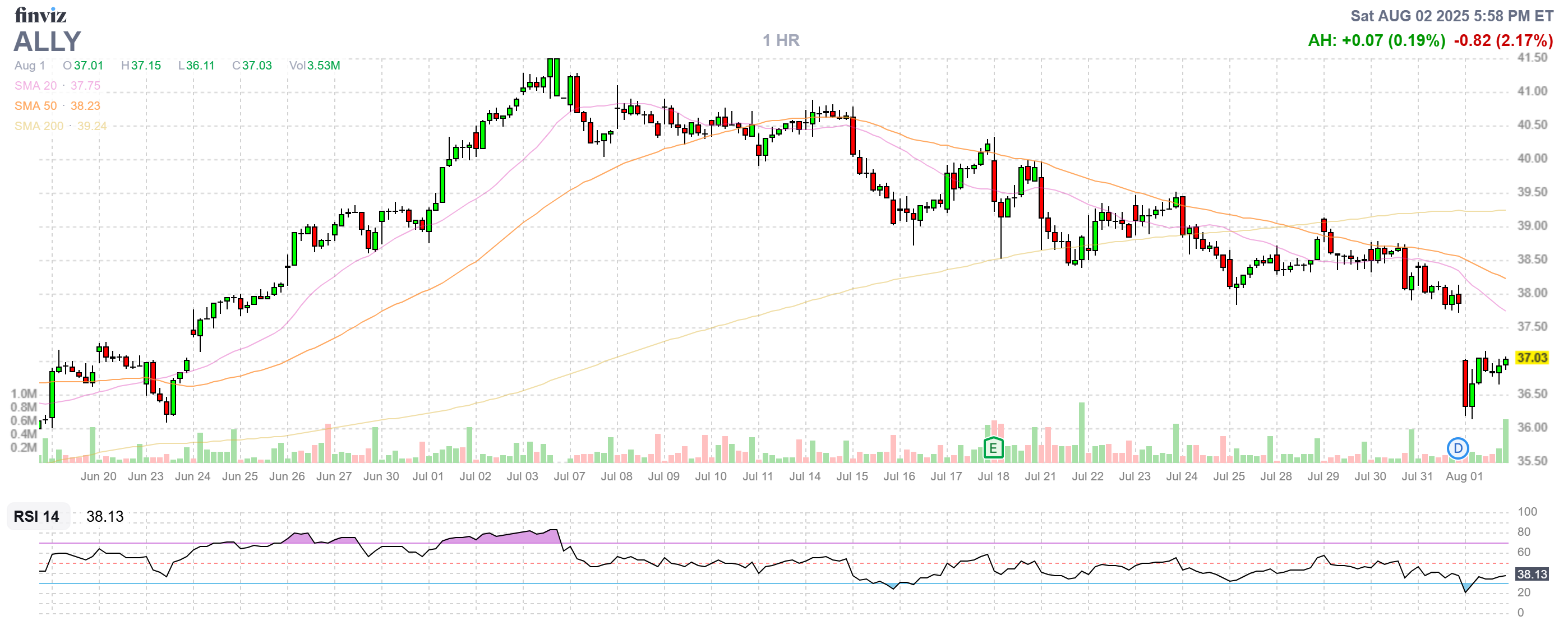Click the SMA 50 indicator label
The height and width of the screenshot is (630, 1568).
pyautogui.click(x=35, y=106)
